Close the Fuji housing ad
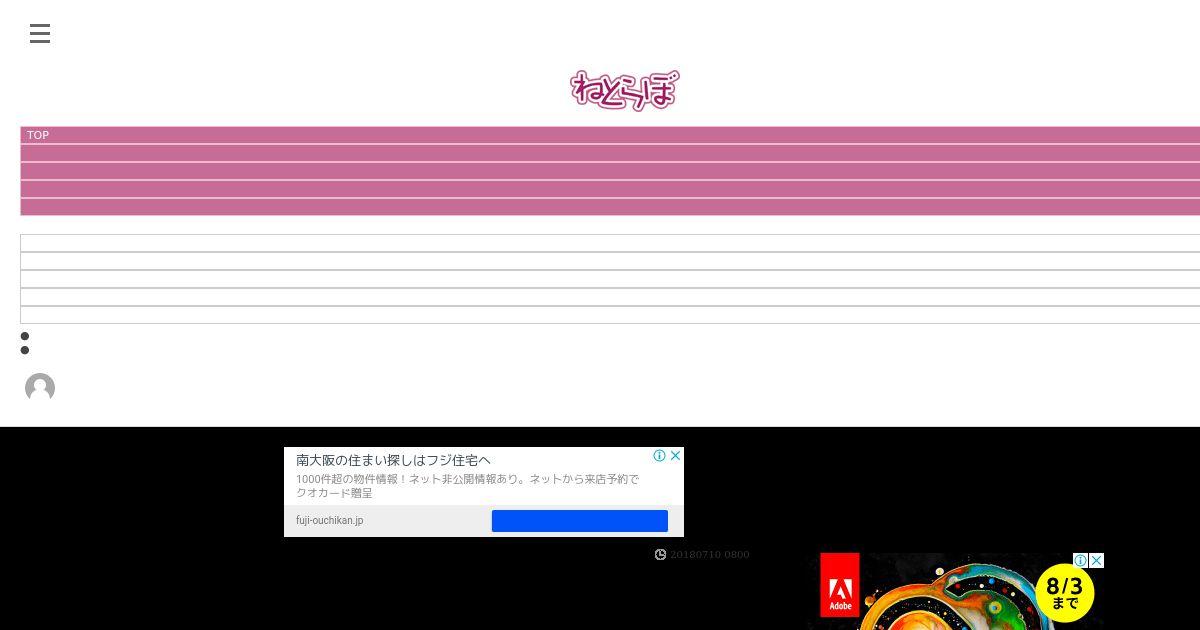Screen dimensions: 1200x630 (676, 455)
